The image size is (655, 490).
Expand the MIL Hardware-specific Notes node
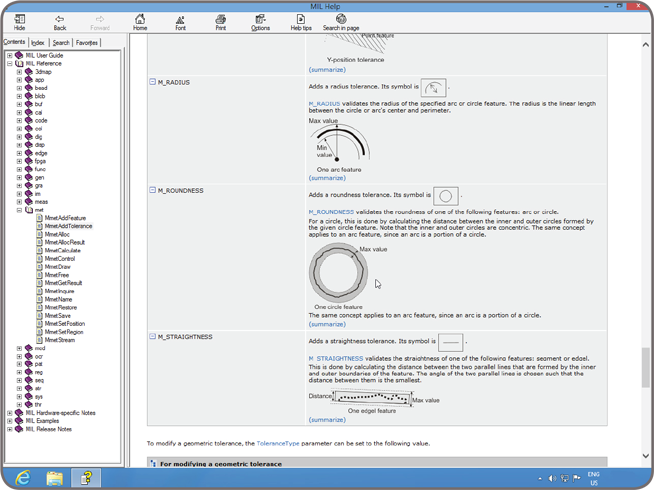[x=10, y=413]
